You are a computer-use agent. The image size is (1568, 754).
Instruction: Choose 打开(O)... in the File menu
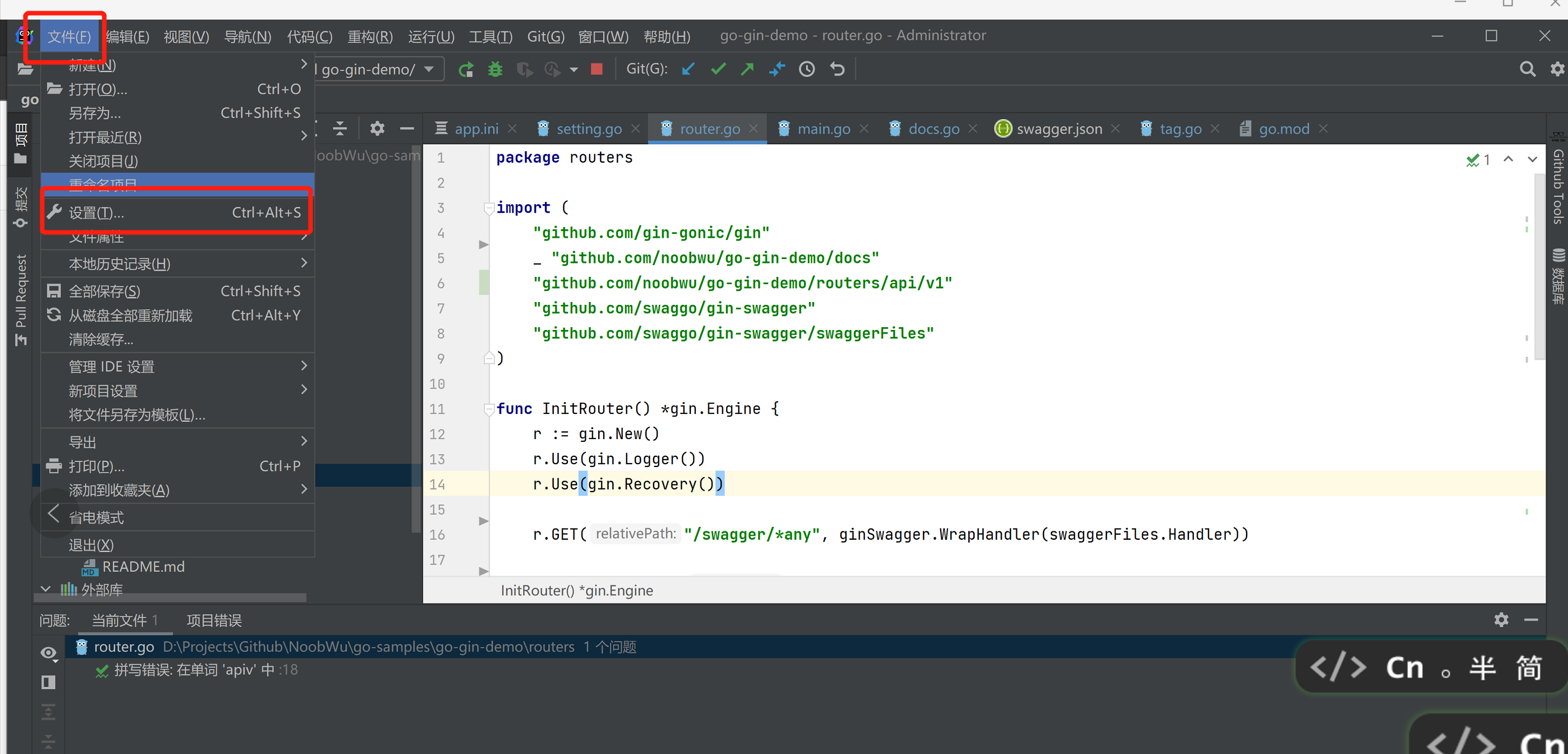177,89
